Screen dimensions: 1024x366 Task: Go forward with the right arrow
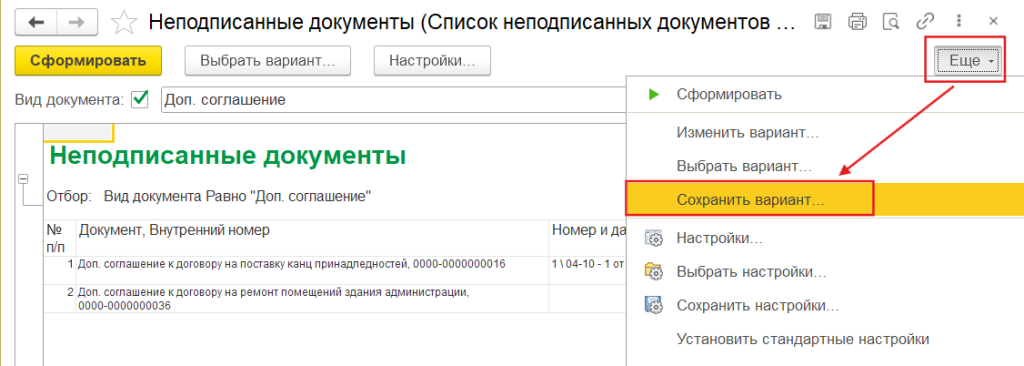pos(77,23)
